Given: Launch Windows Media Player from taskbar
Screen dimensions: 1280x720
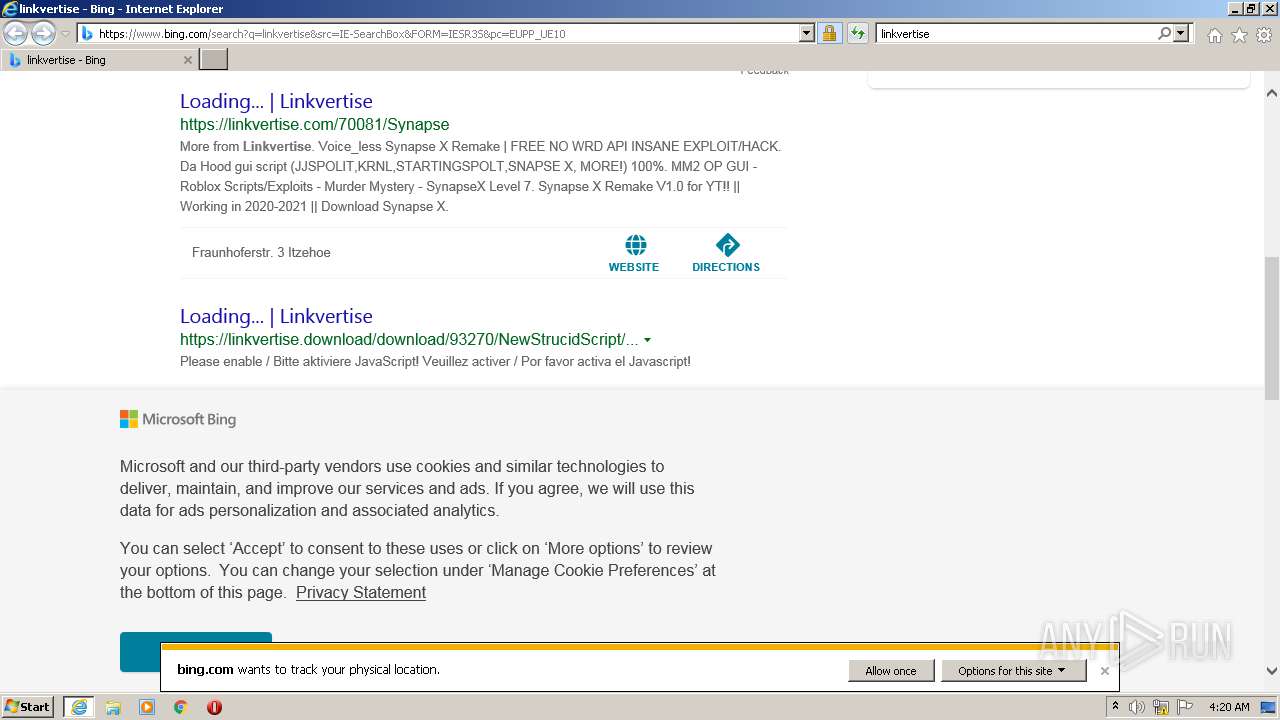Looking at the screenshot, I should (147, 707).
